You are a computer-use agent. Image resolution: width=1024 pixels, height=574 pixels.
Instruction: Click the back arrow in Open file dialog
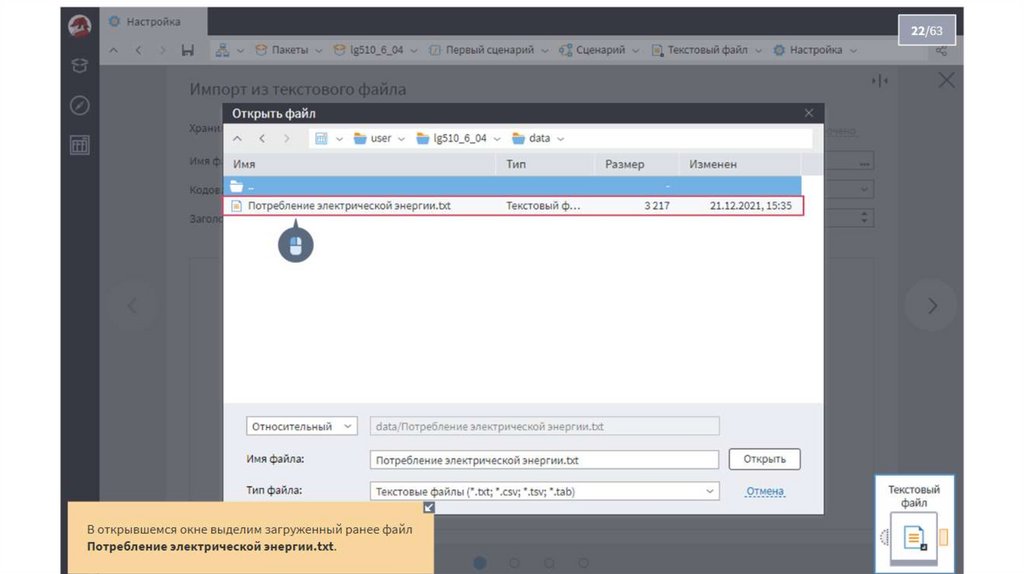point(262,138)
